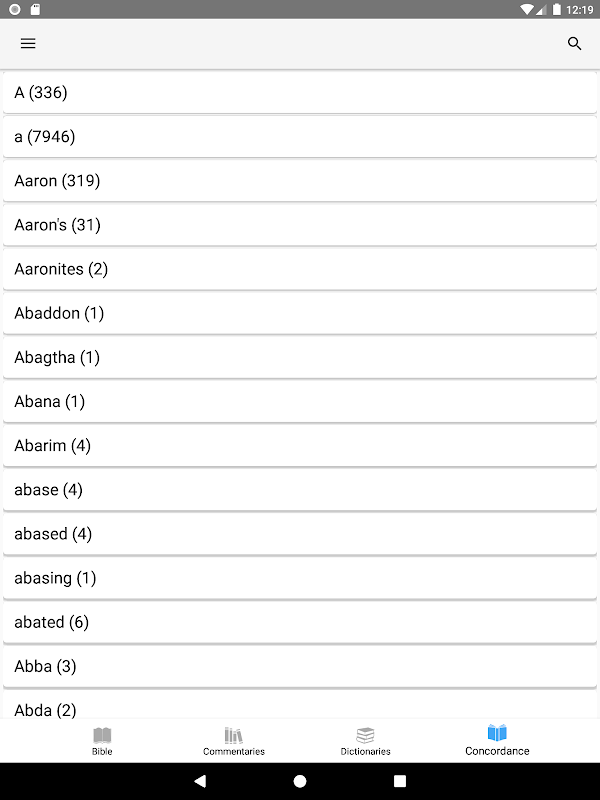
Task: Switch to the Bible tab label
Action: 102,751
